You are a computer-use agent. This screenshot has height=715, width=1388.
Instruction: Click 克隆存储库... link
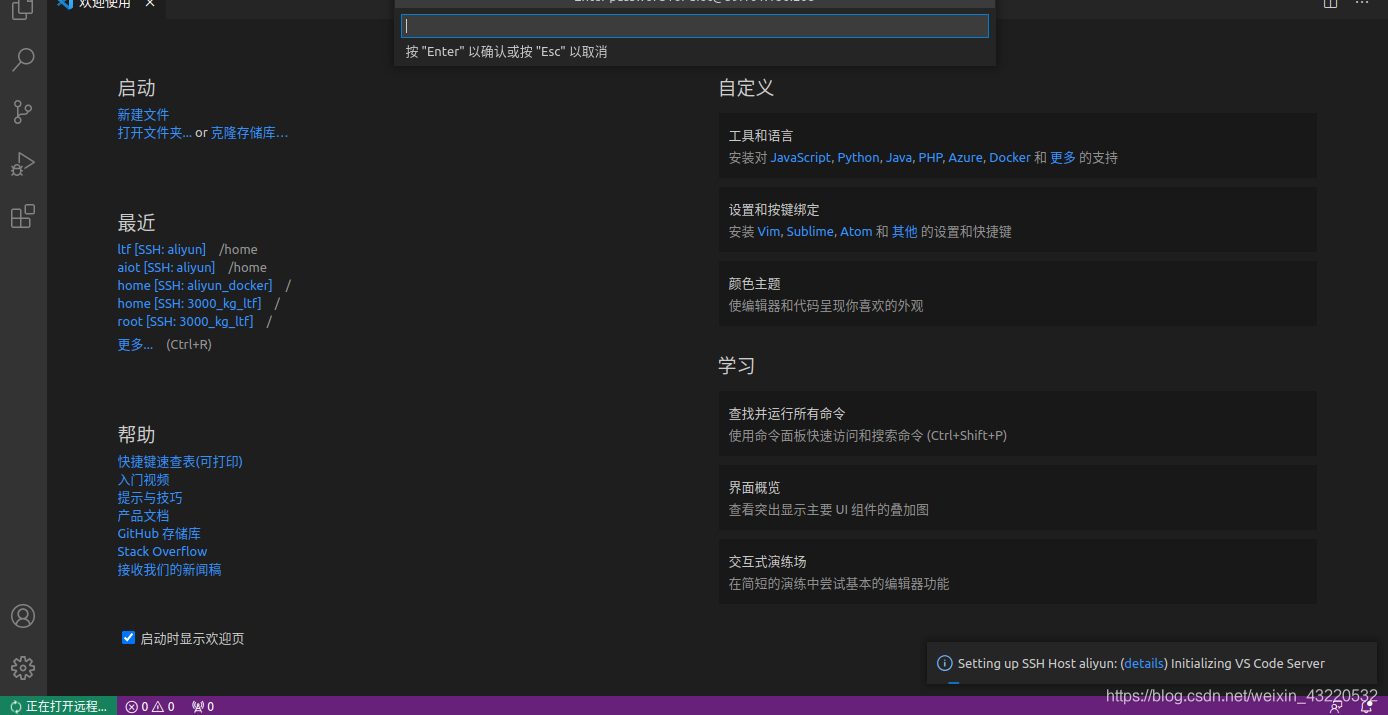click(x=249, y=133)
